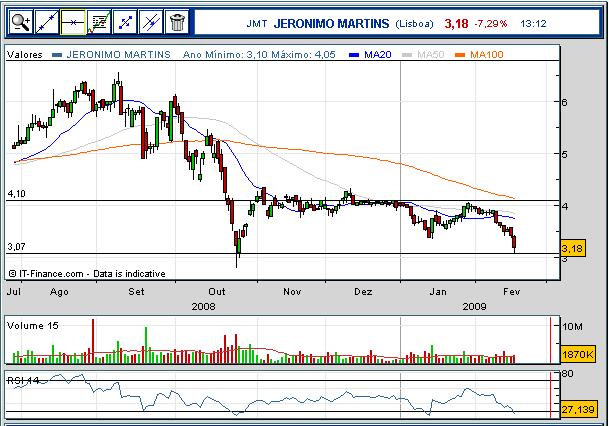Click the trash can delete icon

[x=177, y=22]
